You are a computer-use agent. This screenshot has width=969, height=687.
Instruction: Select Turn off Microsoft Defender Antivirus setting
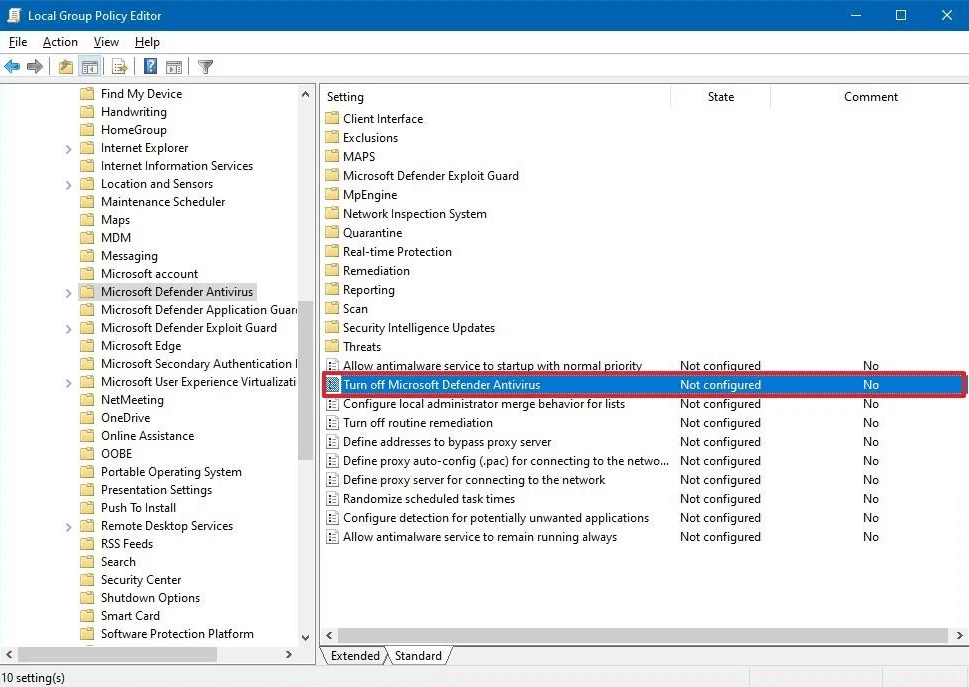point(644,385)
